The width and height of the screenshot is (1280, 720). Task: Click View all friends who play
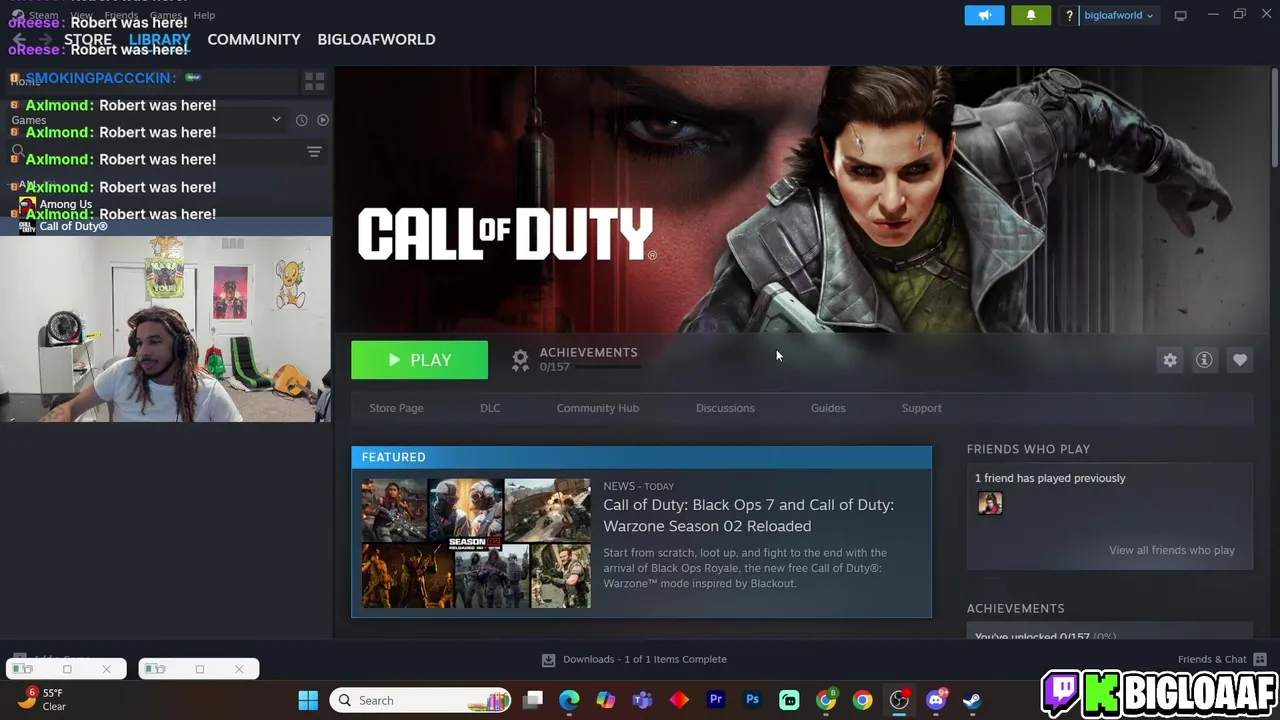click(x=1171, y=550)
